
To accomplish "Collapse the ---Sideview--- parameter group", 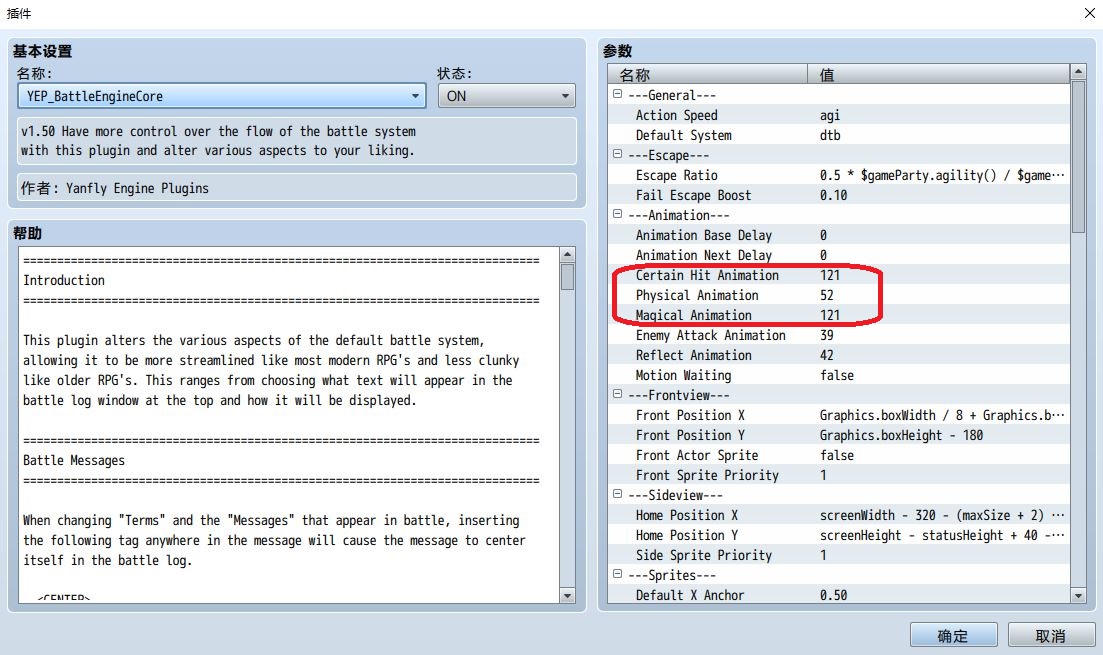I will (618, 494).
